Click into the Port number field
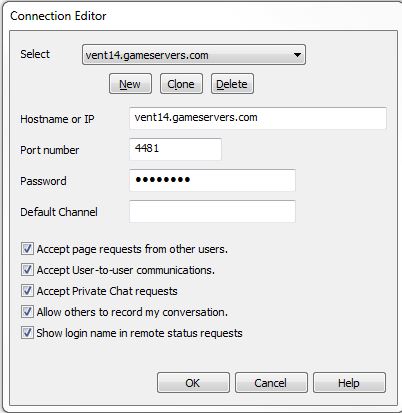This screenshot has height=413, width=402. tap(175, 149)
